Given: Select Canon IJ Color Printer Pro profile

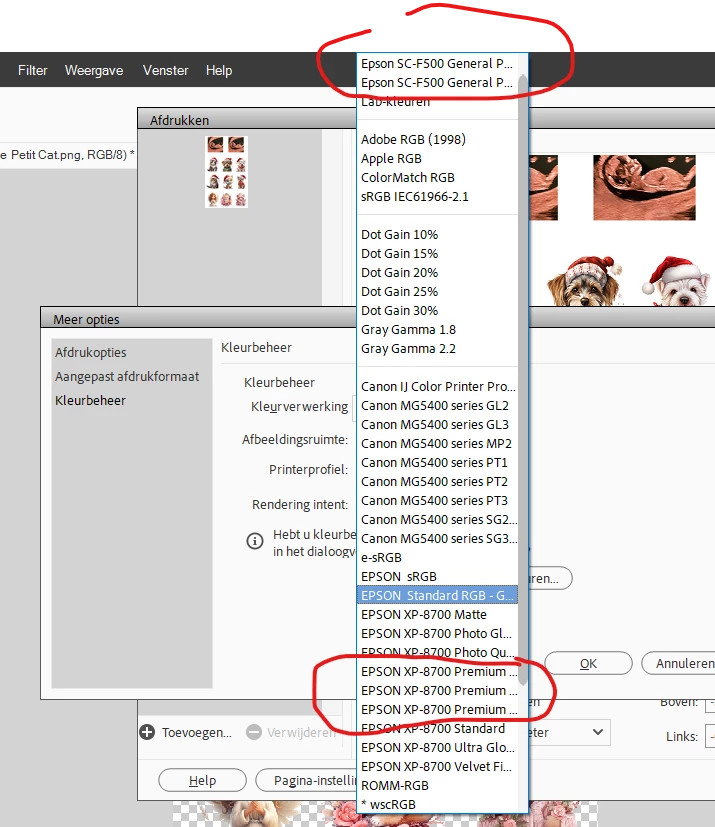Looking at the screenshot, I should coord(437,386).
